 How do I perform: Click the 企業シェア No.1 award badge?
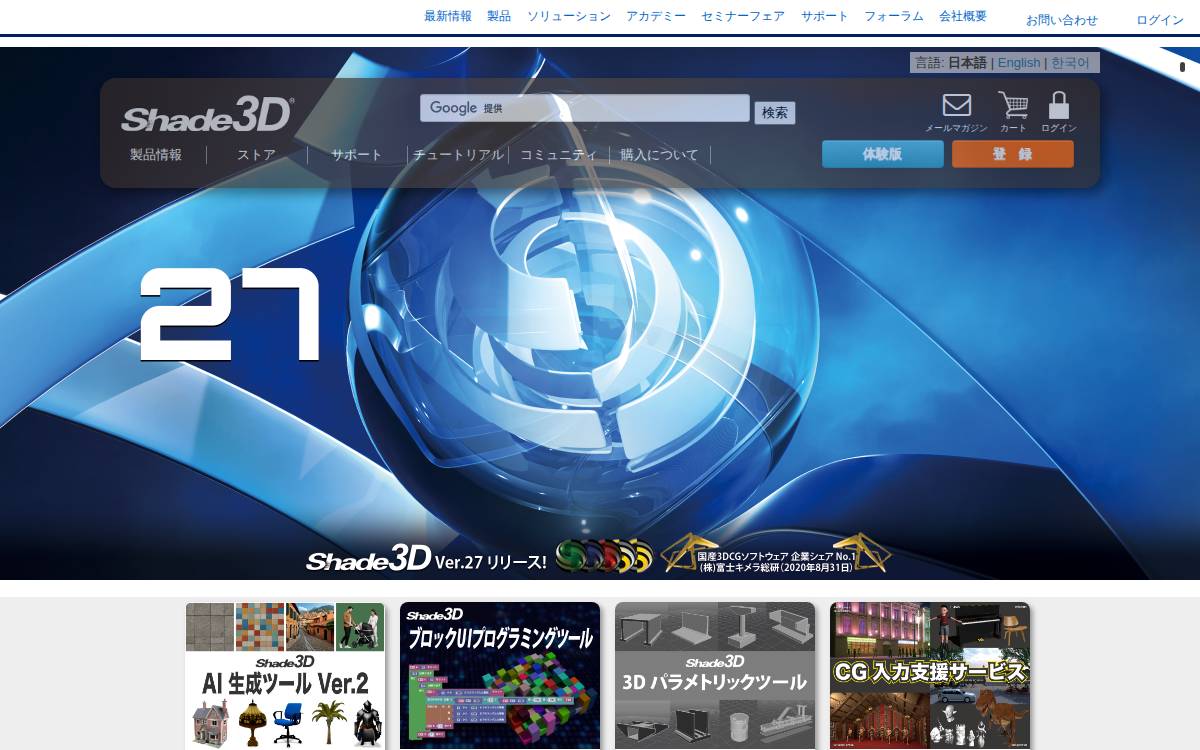point(776,555)
